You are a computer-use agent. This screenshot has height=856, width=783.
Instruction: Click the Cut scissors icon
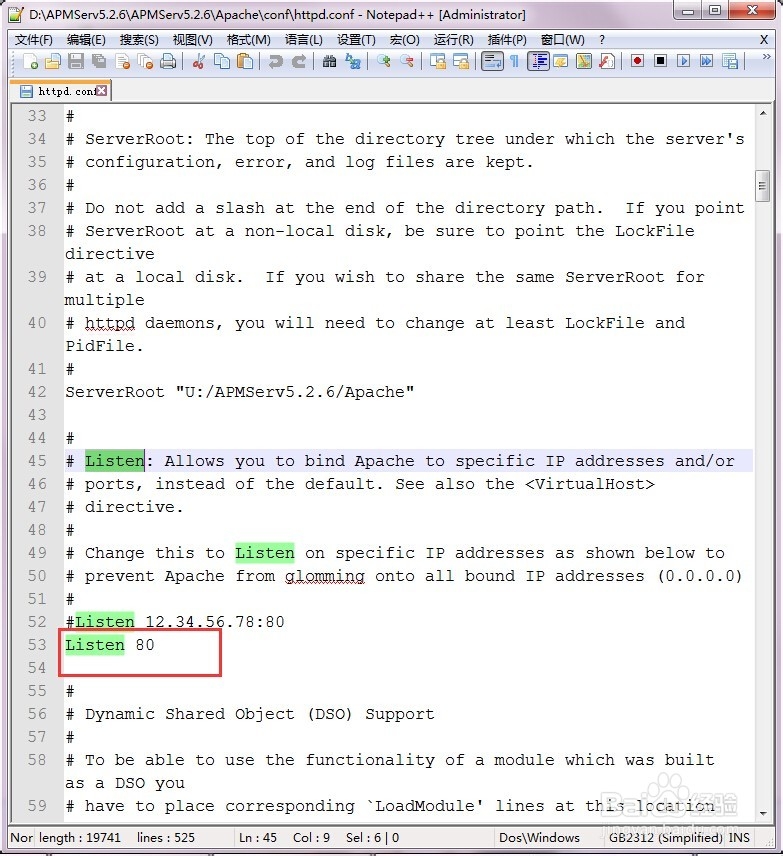198,61
